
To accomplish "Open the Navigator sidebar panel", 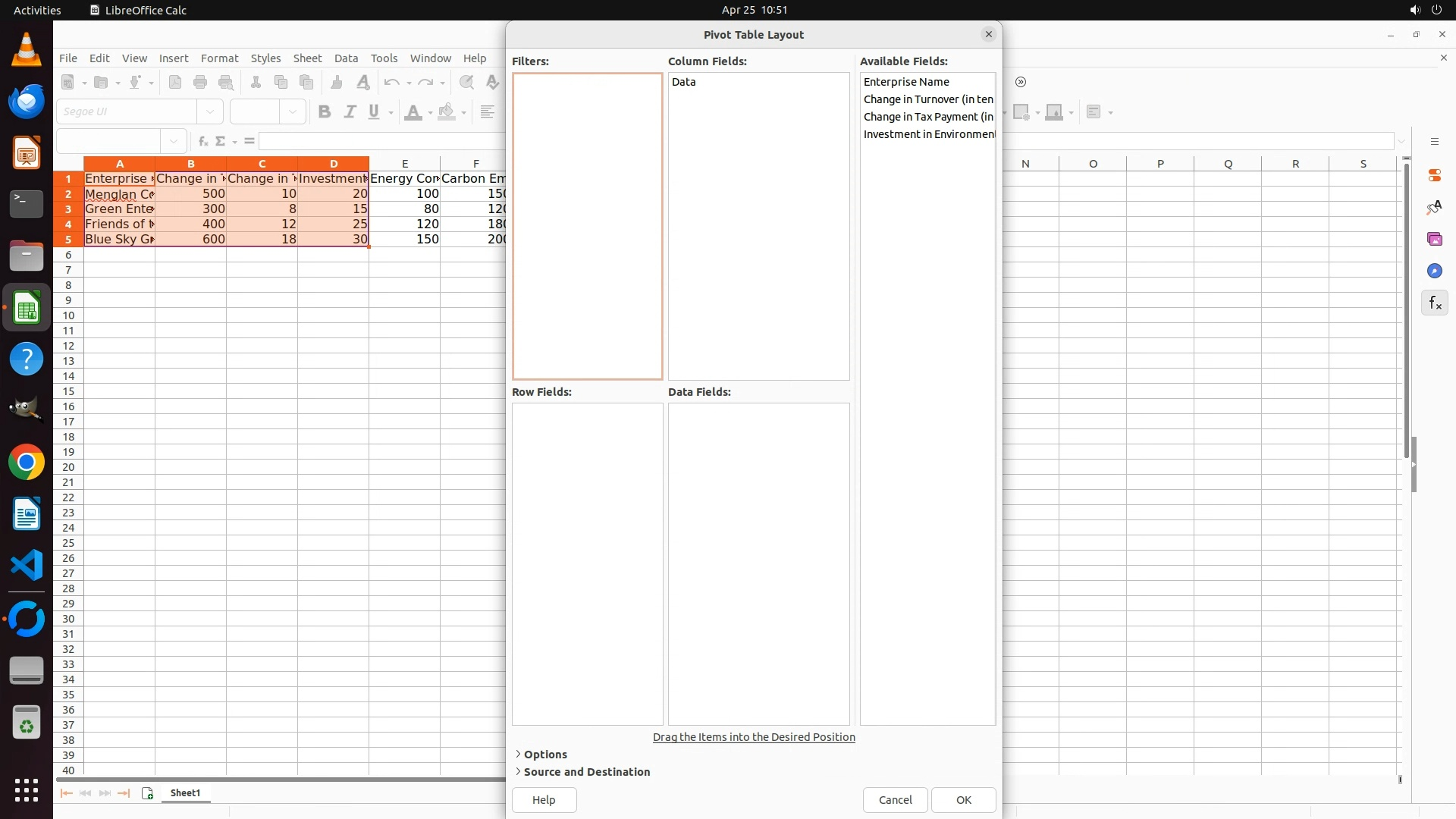I will pyautogui.click(x=1434, y=271).
